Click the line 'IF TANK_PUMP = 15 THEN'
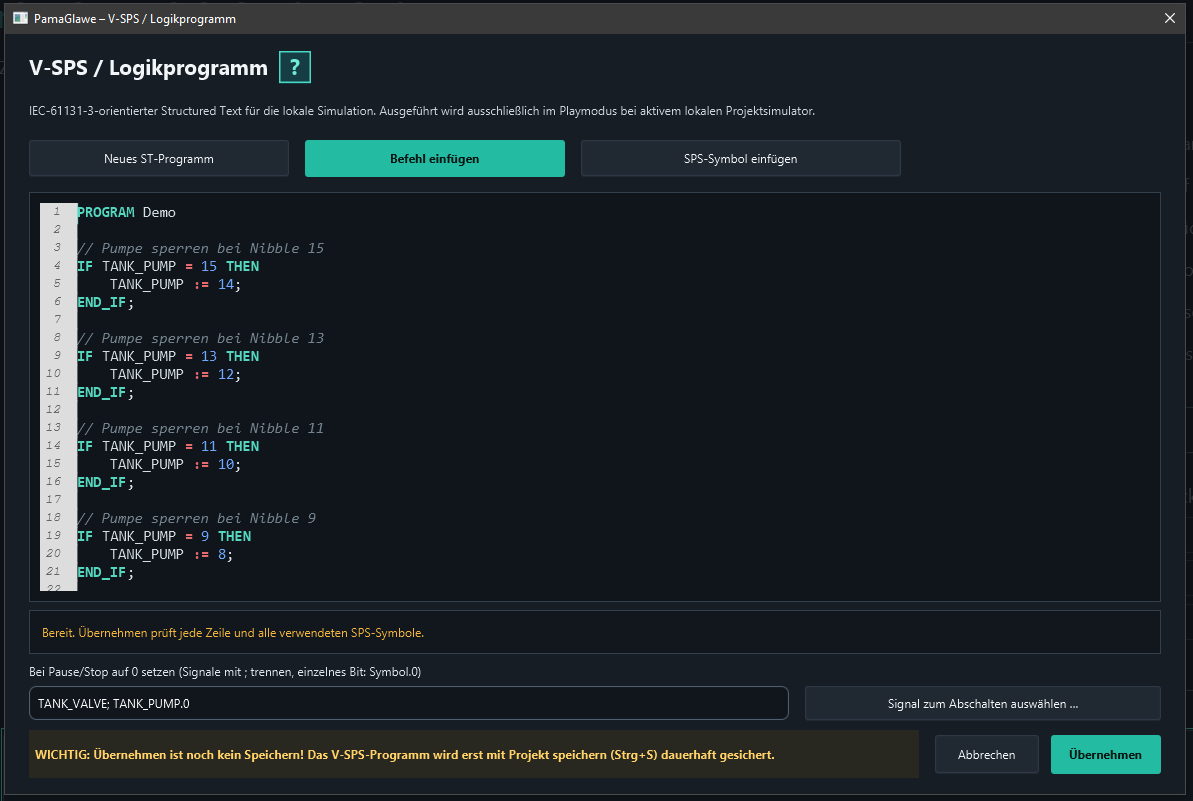 [168, 266]
